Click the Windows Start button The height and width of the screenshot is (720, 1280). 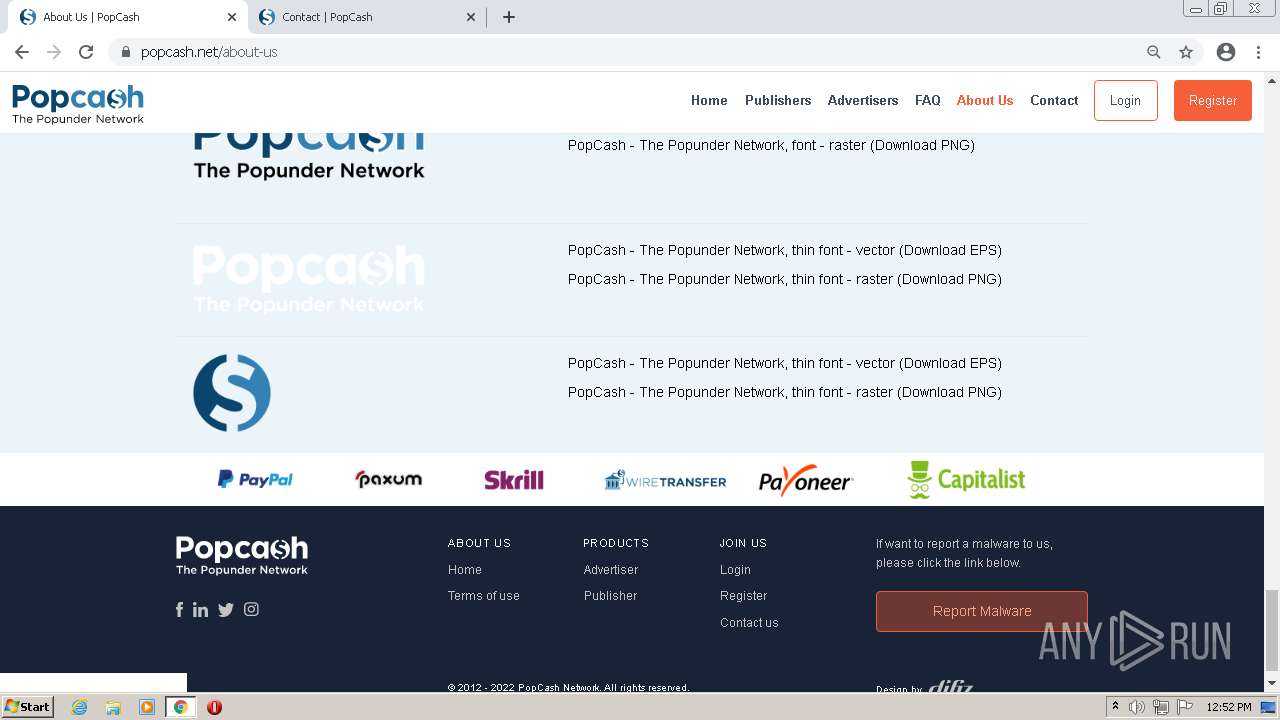(x=28, y=707)
